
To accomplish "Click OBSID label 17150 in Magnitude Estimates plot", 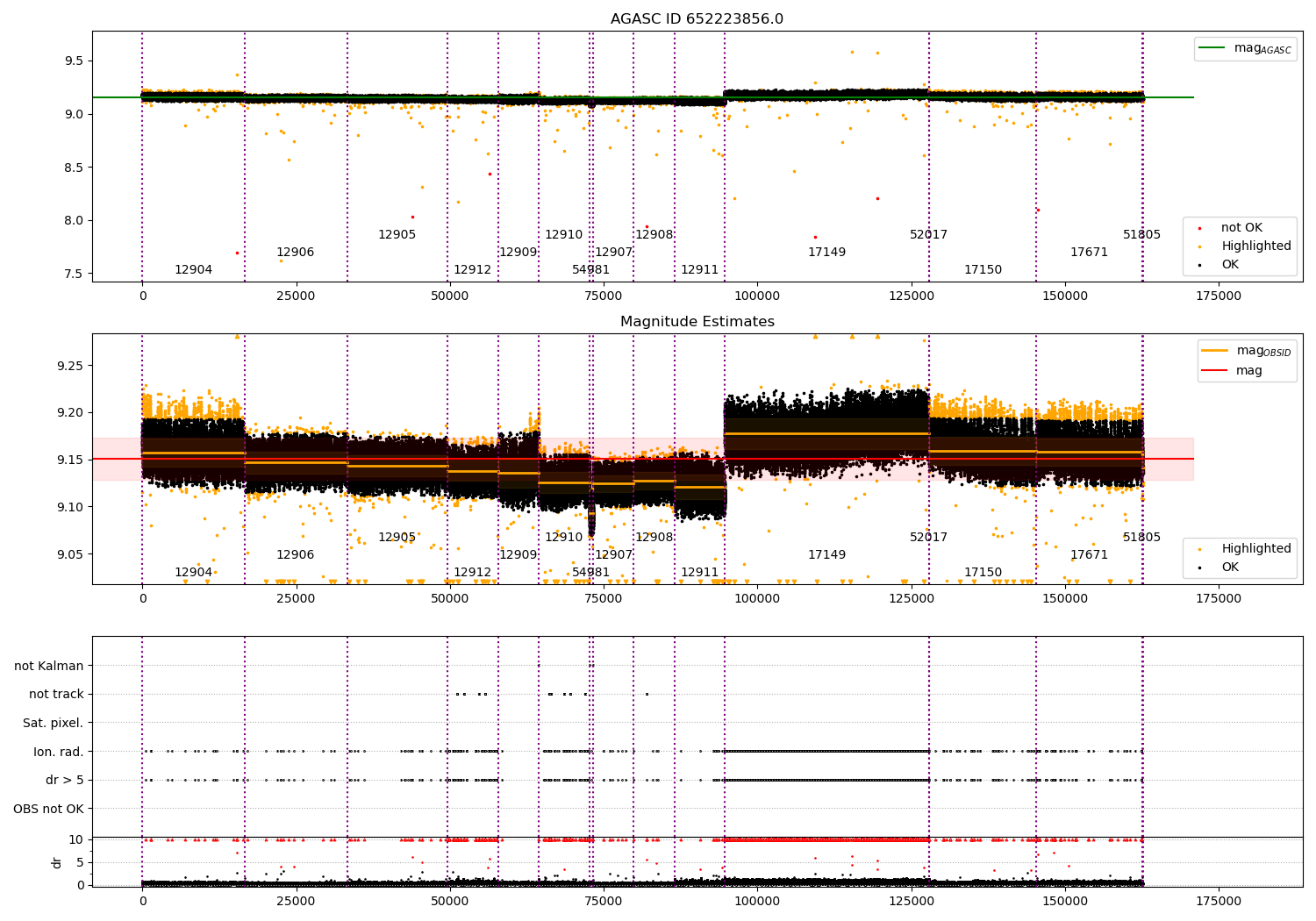I will pos(983,573).
